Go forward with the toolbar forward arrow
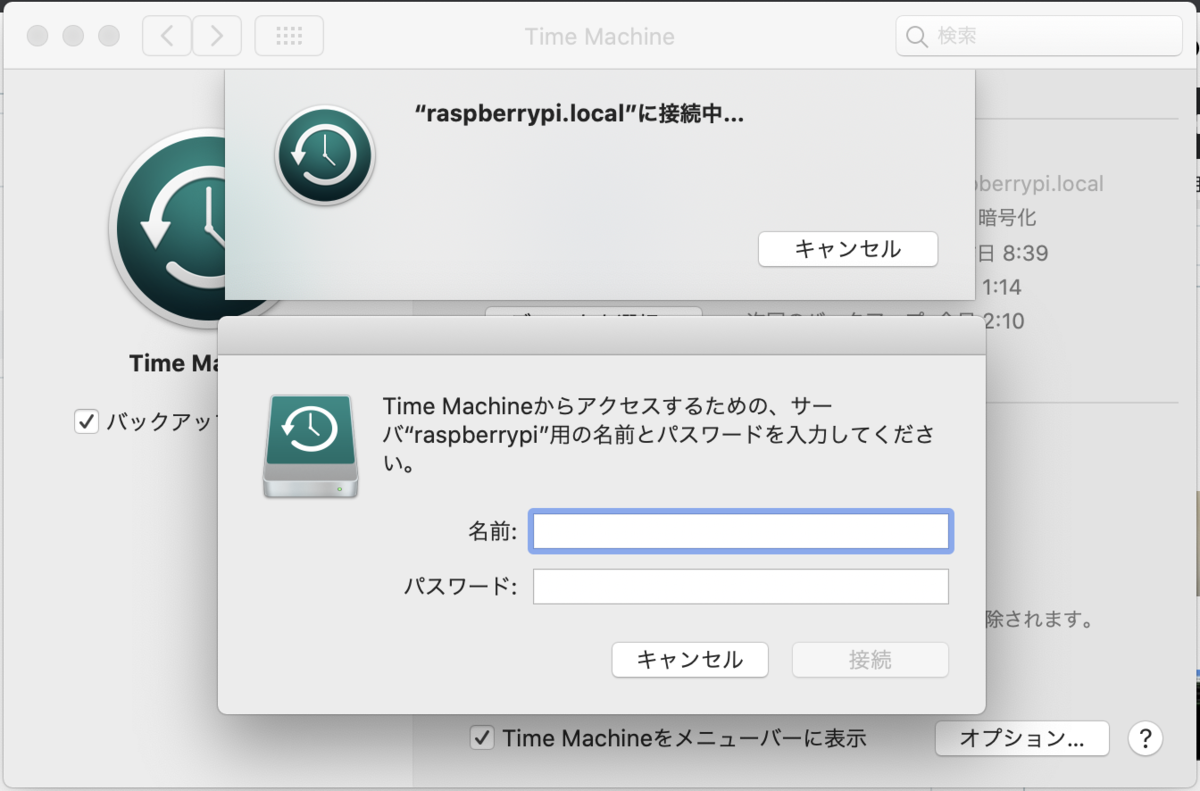This screenshot has height=791, width=1200. point(215,36)
